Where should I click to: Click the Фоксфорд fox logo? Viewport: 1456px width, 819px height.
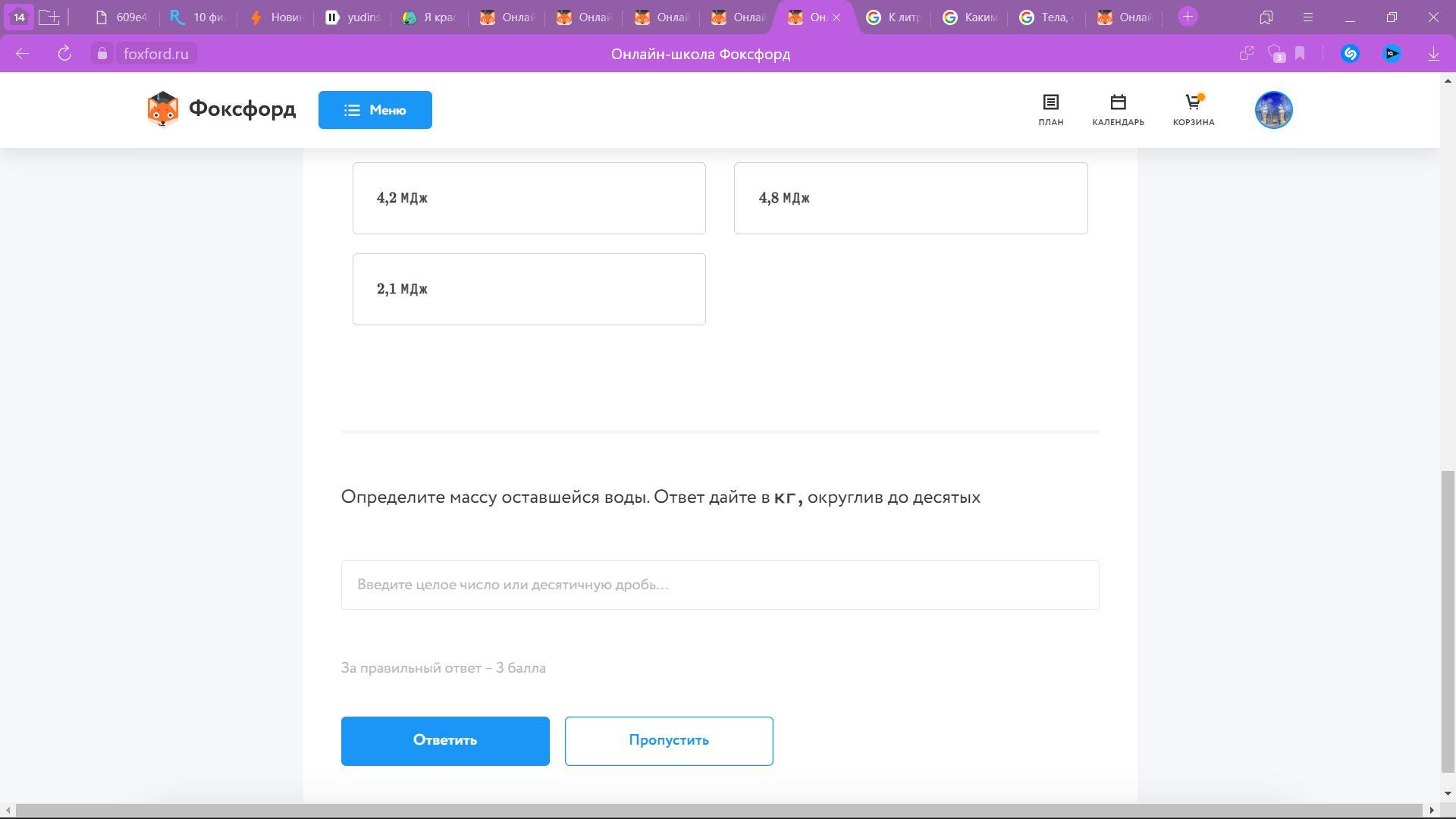(162, 110)
